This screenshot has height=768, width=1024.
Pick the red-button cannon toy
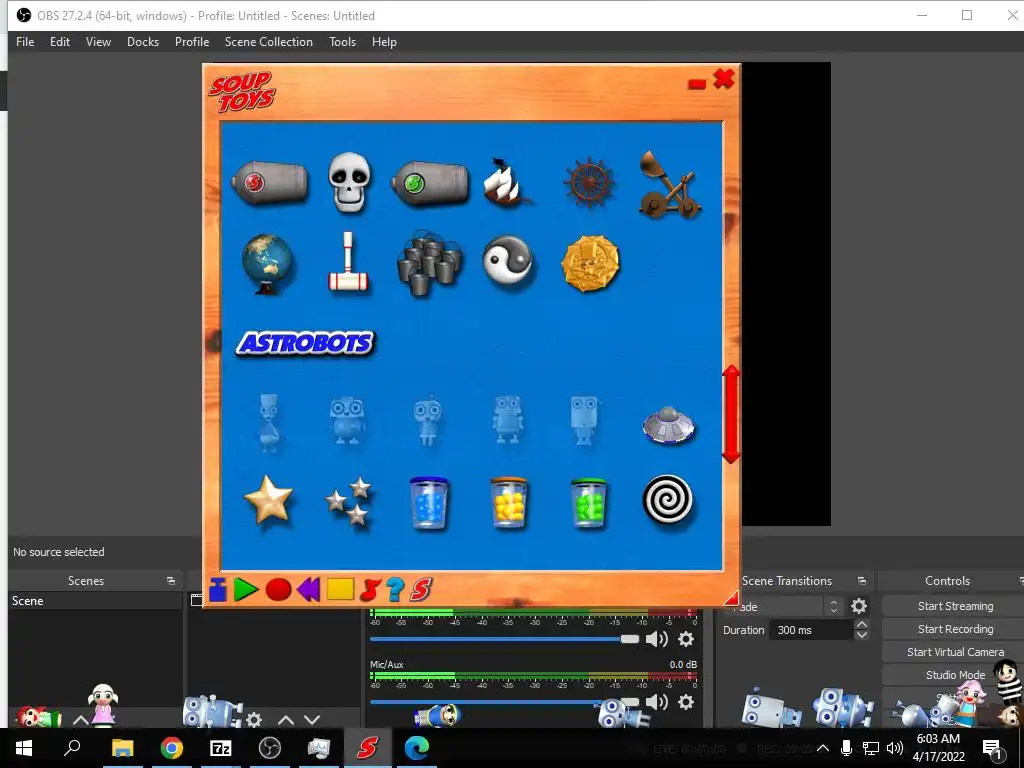click(269, 182)
